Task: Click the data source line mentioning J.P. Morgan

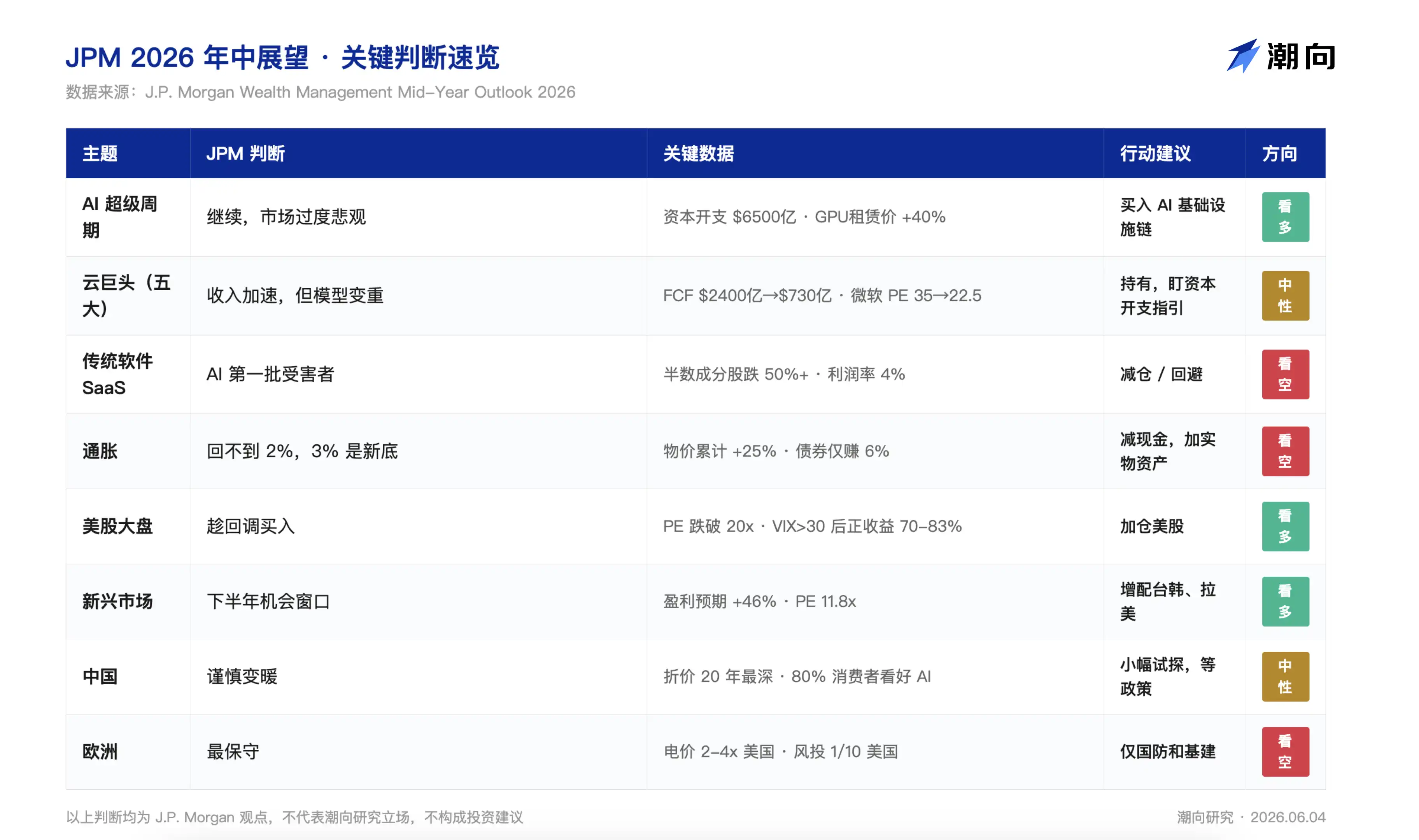Action: pos(321,92)
